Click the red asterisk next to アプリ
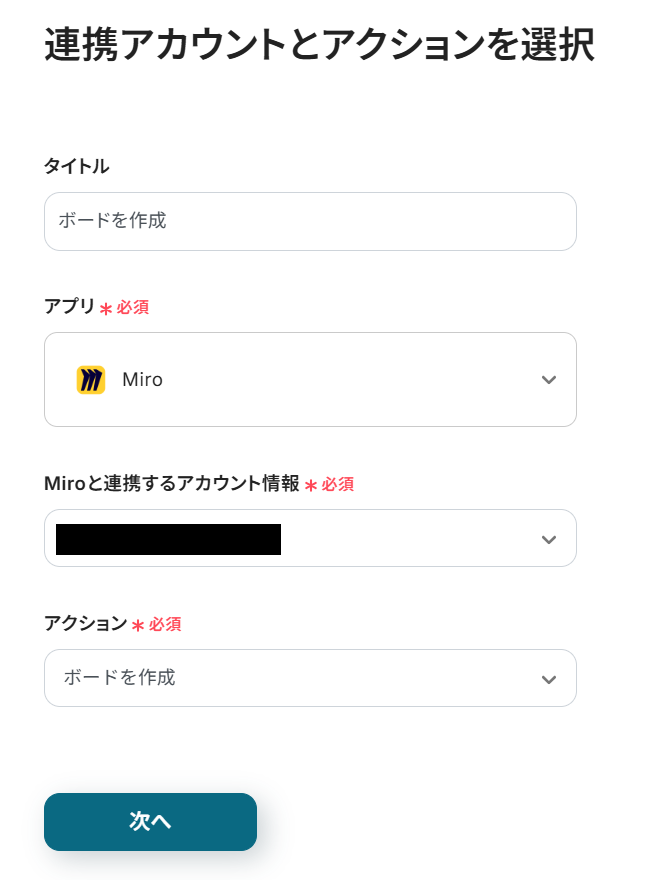667x880 pixels. [105, 309]
